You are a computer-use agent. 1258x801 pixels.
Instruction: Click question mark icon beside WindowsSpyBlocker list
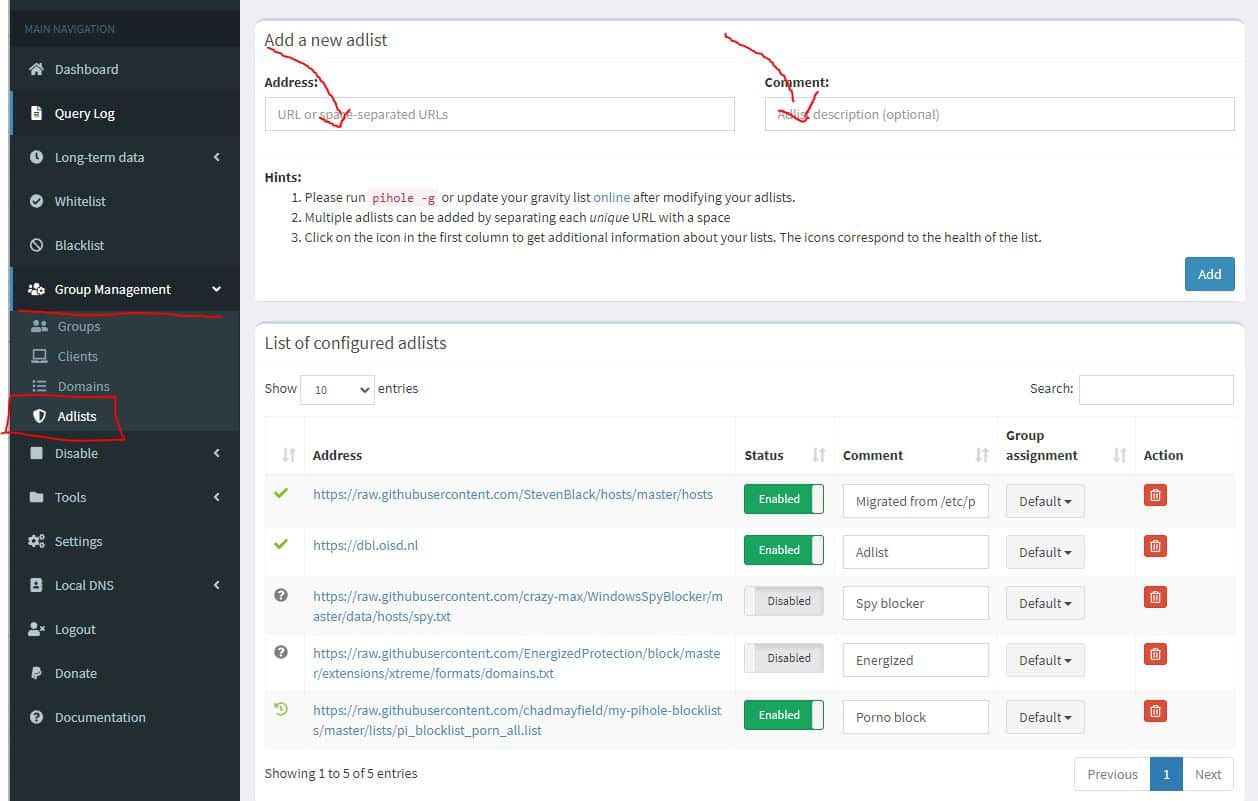click(x=281, y=595)
